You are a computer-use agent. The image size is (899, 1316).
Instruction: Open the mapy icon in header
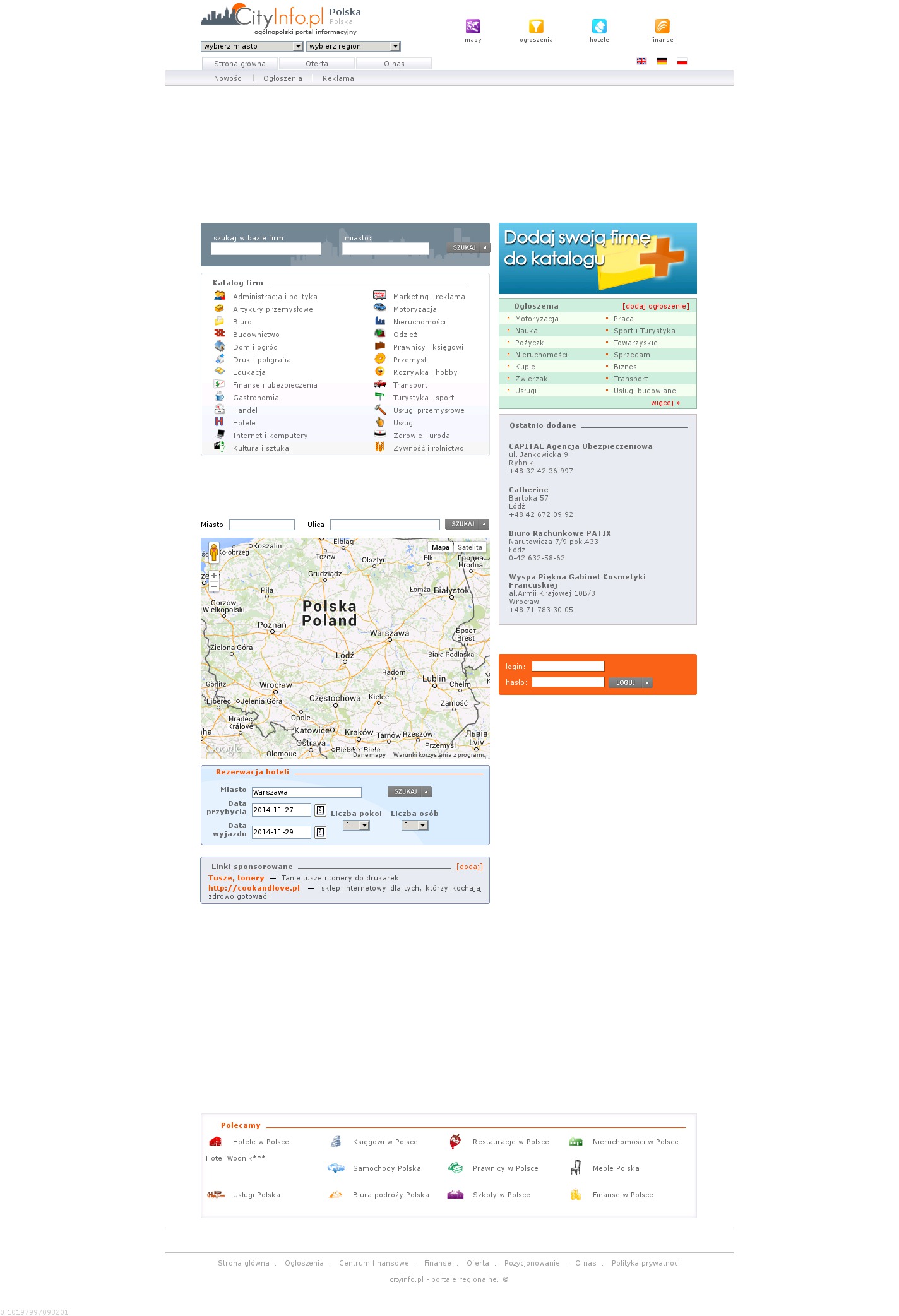473,27
